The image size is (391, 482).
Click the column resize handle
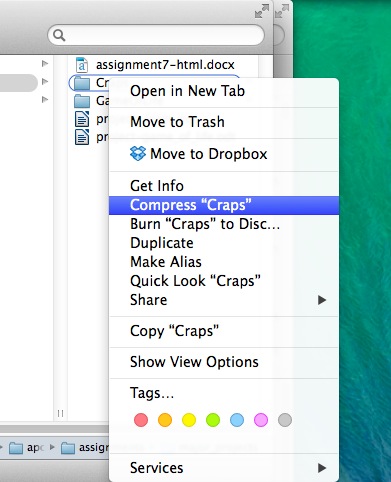[60, 413]
